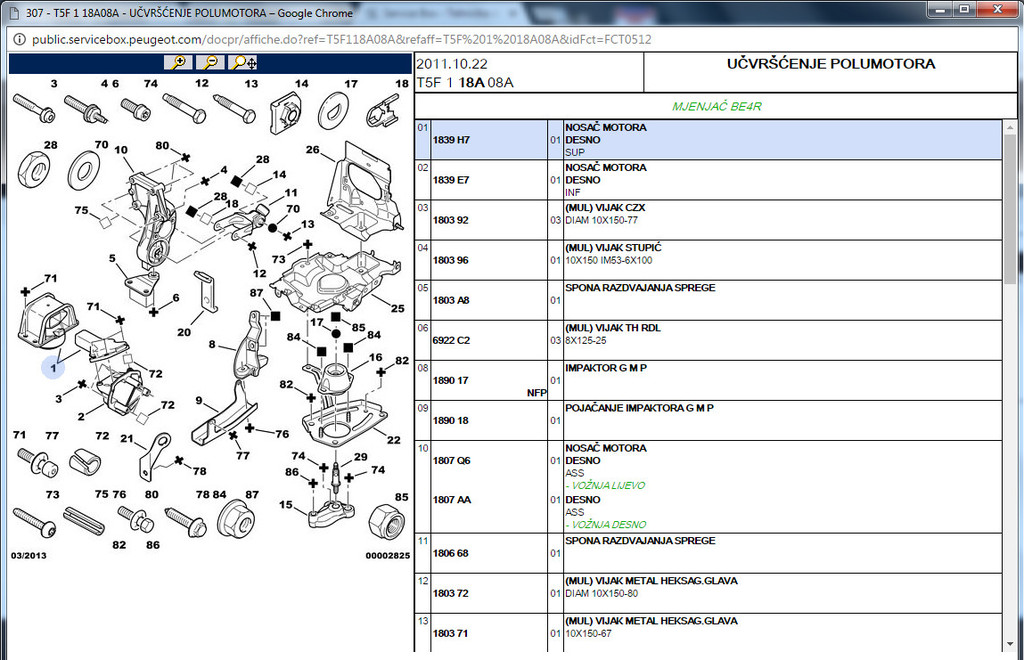Screen dimensions: 1024x660
Task: Click callout number 2 on the diagram
Action: tap(81, 416)
